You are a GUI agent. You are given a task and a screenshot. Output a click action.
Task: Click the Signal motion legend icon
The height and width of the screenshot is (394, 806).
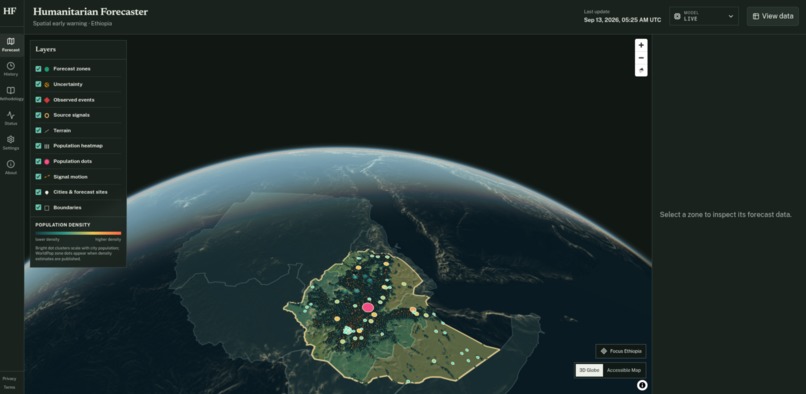(x=47, y=177)
